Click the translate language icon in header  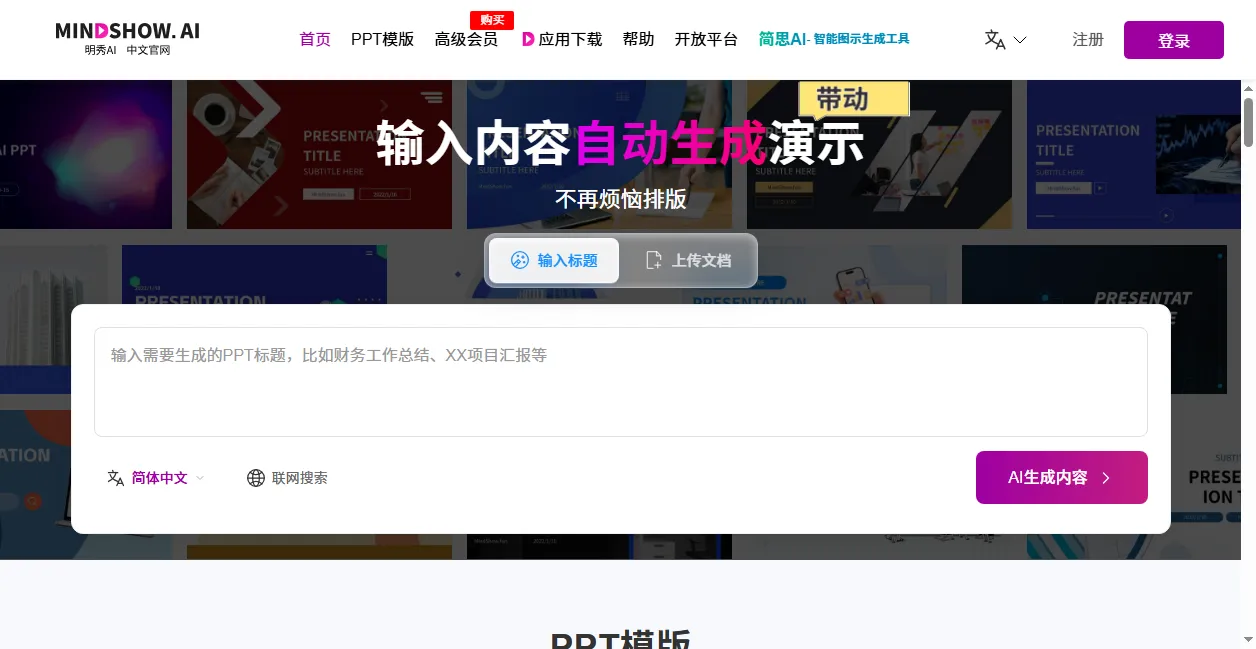pyautogui.click(x=995, y=40)
